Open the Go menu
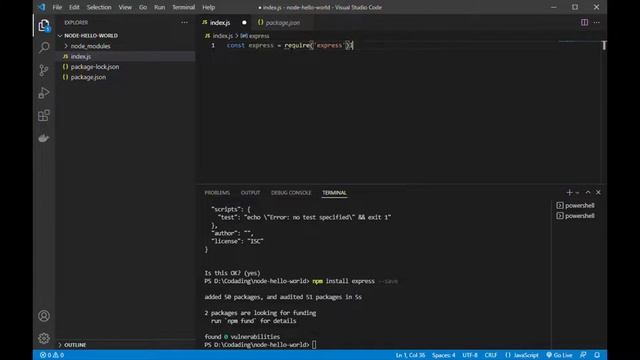Viewport: 640px width, 360px height. (143, 7)
